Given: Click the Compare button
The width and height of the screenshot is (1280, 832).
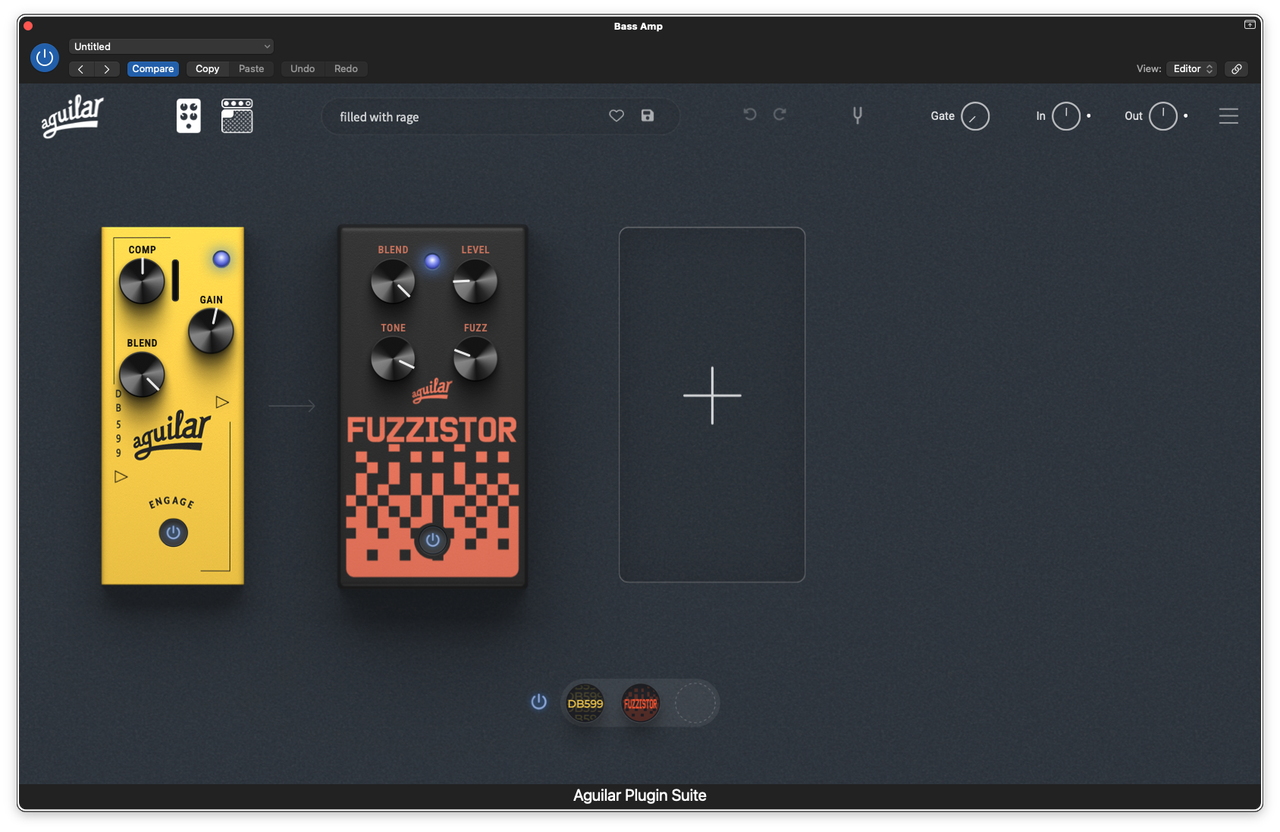Looking at the screenshot, I should [x=153, y=69].
